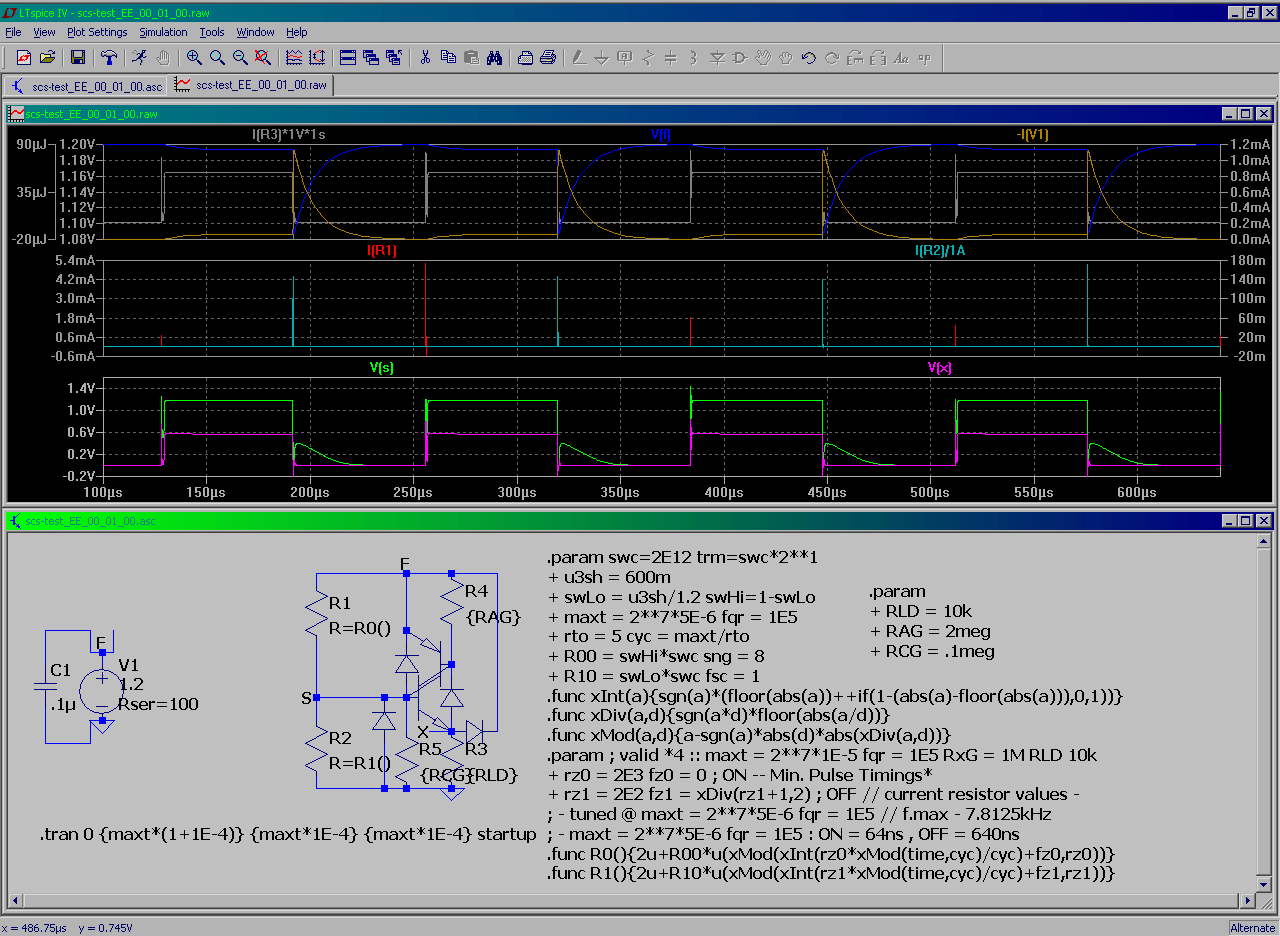This screenshot has width=1280, height=936.
Task: Open the View menu
Action: click(44, 32)
